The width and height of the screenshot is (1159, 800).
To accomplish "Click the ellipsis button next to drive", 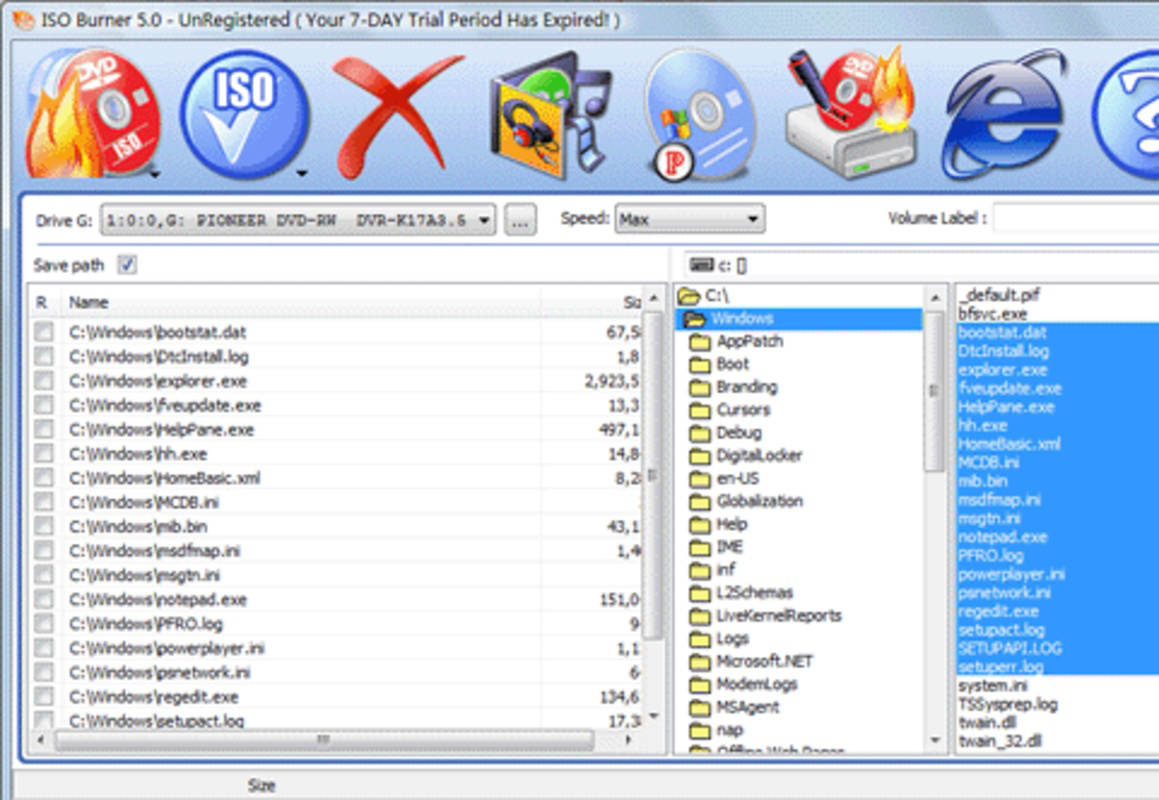I will tap(520, 220).
